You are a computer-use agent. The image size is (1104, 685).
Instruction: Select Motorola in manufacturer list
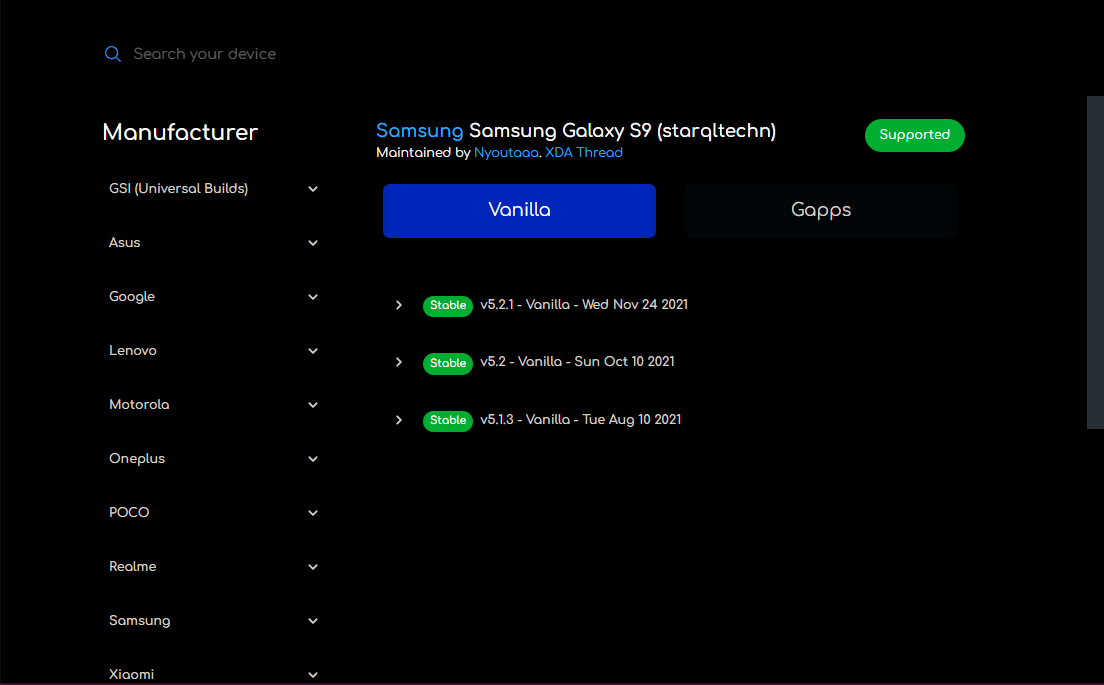[x=139, y=404]
